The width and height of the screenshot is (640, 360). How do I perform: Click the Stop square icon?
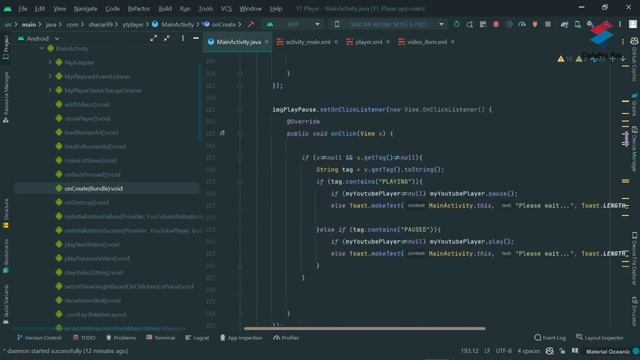pyautogui.click(x=548, y=24)
